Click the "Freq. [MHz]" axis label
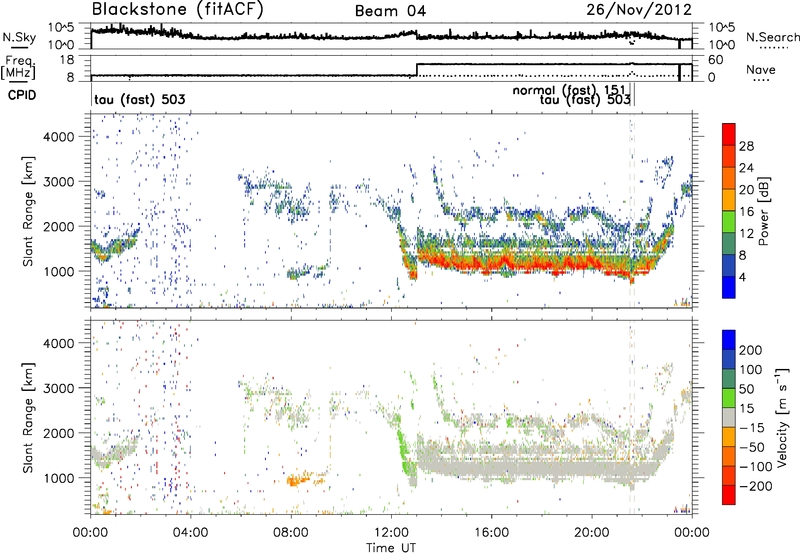800x554 pixels. (x=18, y=67)
